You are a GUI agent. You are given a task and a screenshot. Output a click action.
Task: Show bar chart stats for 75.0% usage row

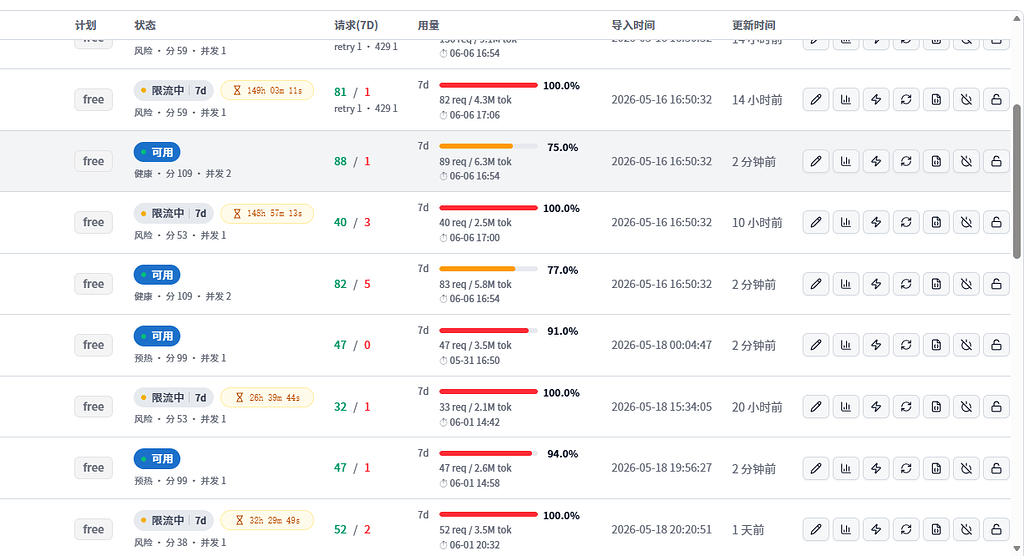(x=846, y=161)
